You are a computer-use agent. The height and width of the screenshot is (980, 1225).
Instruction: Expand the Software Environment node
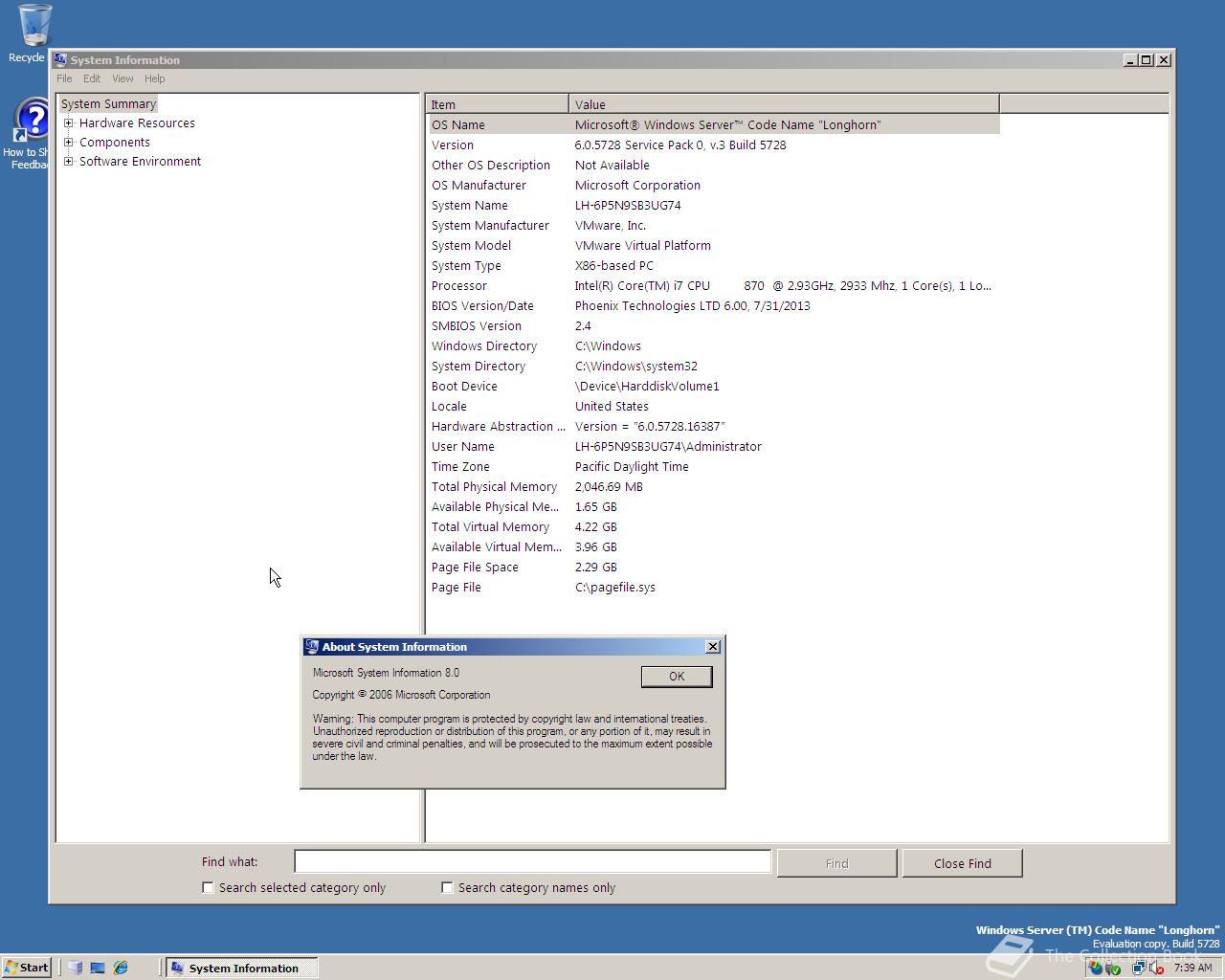(69, 161)
